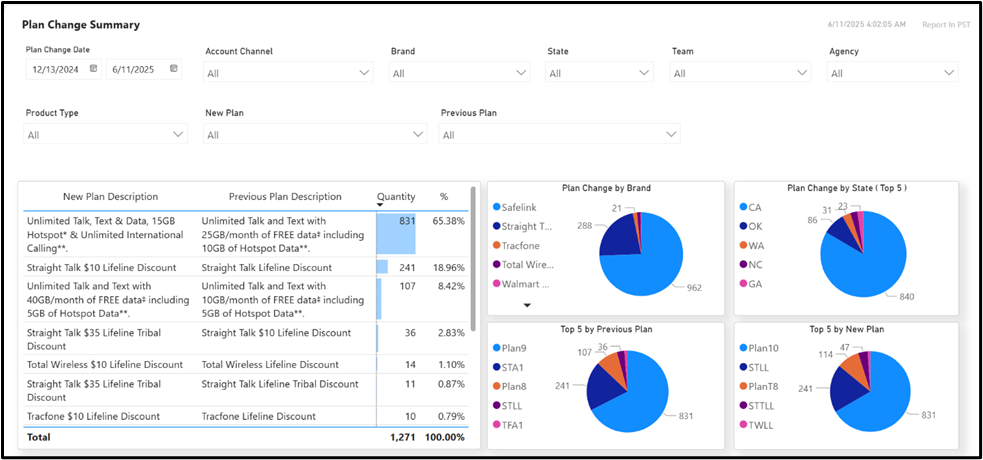983x460 pixels.
Task: Click the sort arrow under Quantity header
Action: 380,205
